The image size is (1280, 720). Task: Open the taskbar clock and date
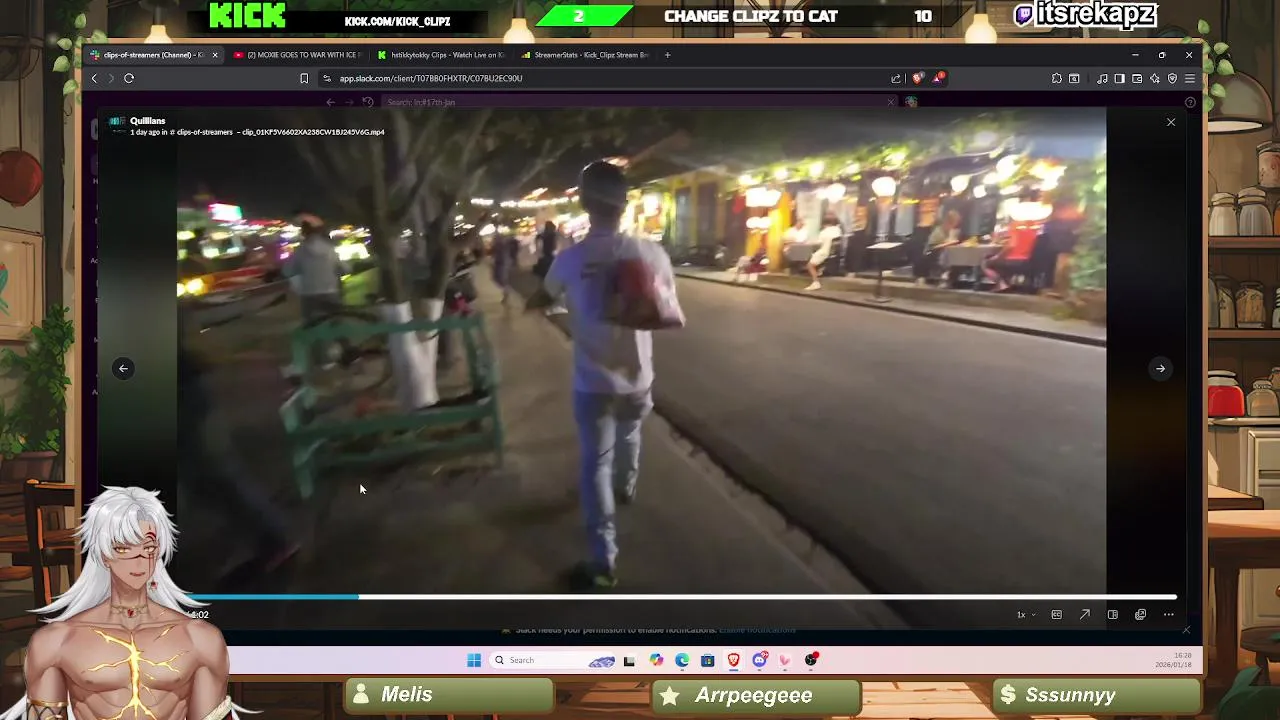[x=1172, y=660]
